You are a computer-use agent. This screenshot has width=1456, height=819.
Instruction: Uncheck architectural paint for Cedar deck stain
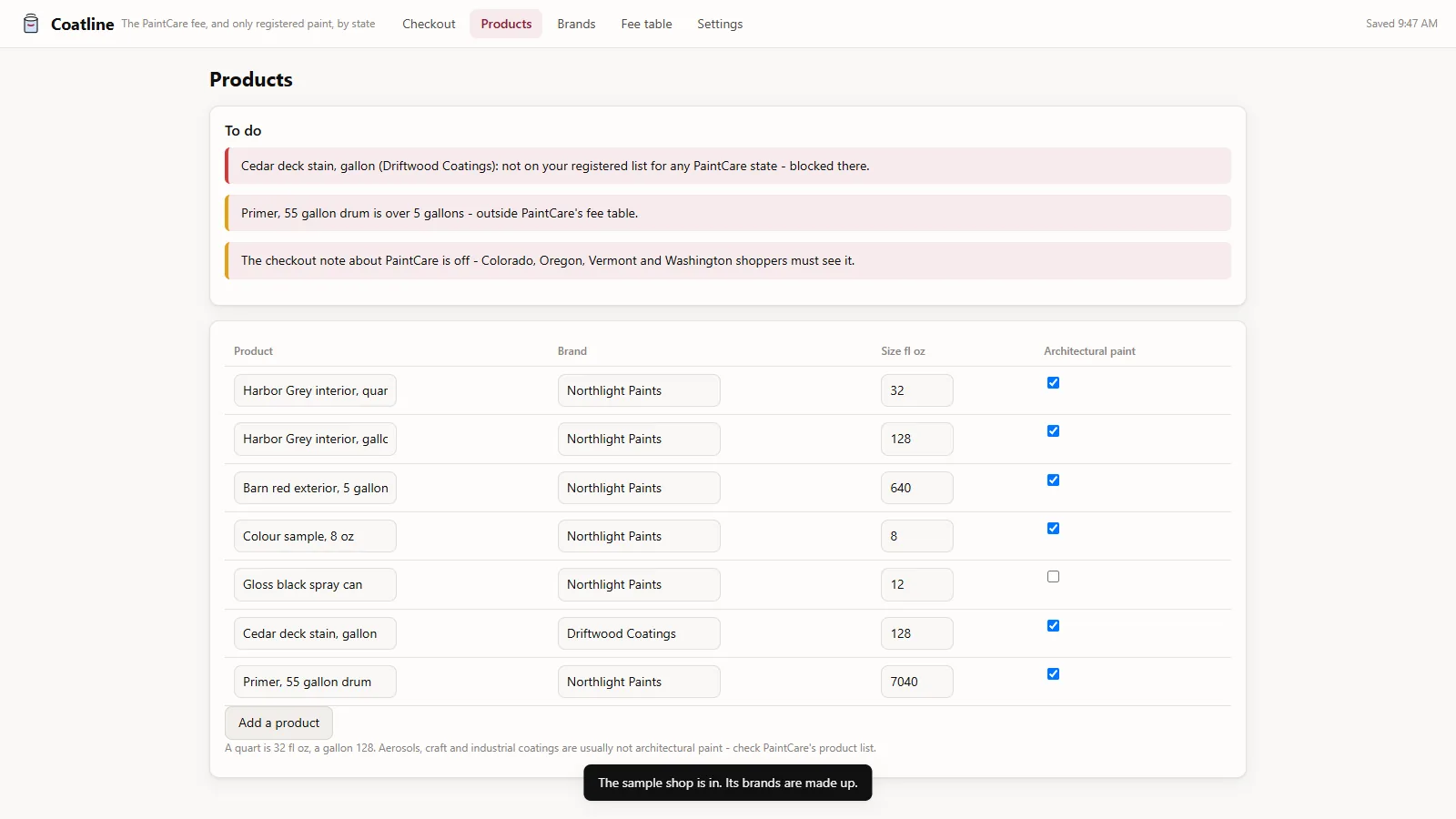pos(1053,626)
